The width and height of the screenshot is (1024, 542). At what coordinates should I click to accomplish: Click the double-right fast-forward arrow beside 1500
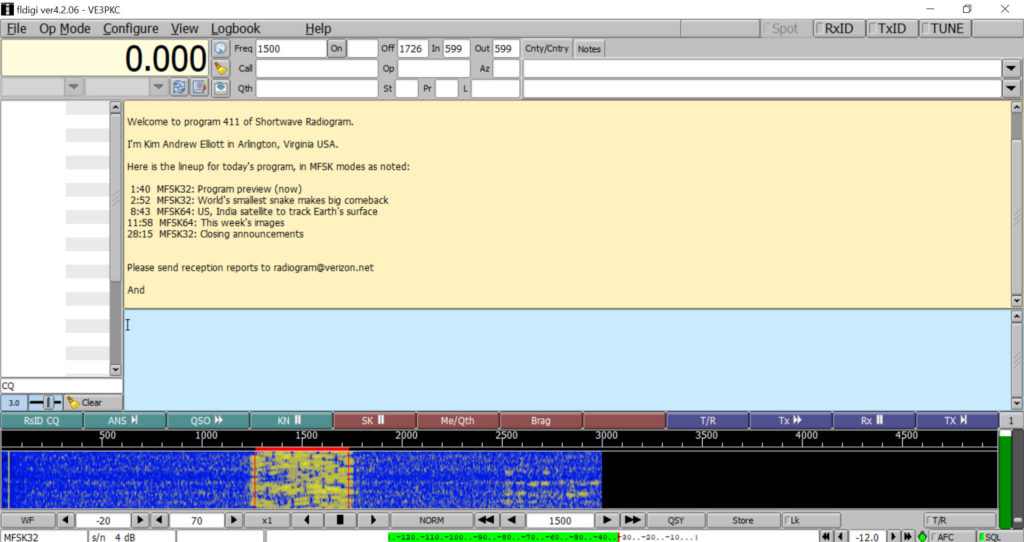click(632, 520)
